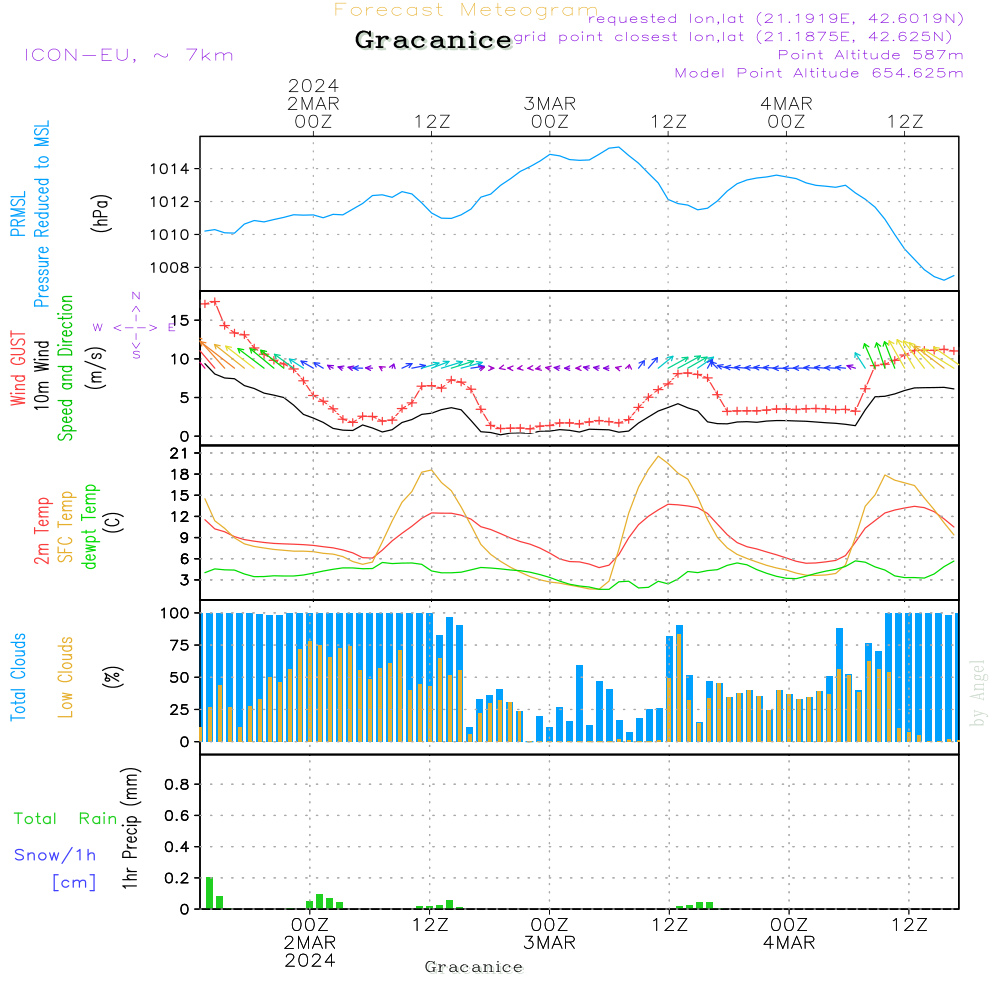Click the Low Clouds legend label

[x=65, y=677]
